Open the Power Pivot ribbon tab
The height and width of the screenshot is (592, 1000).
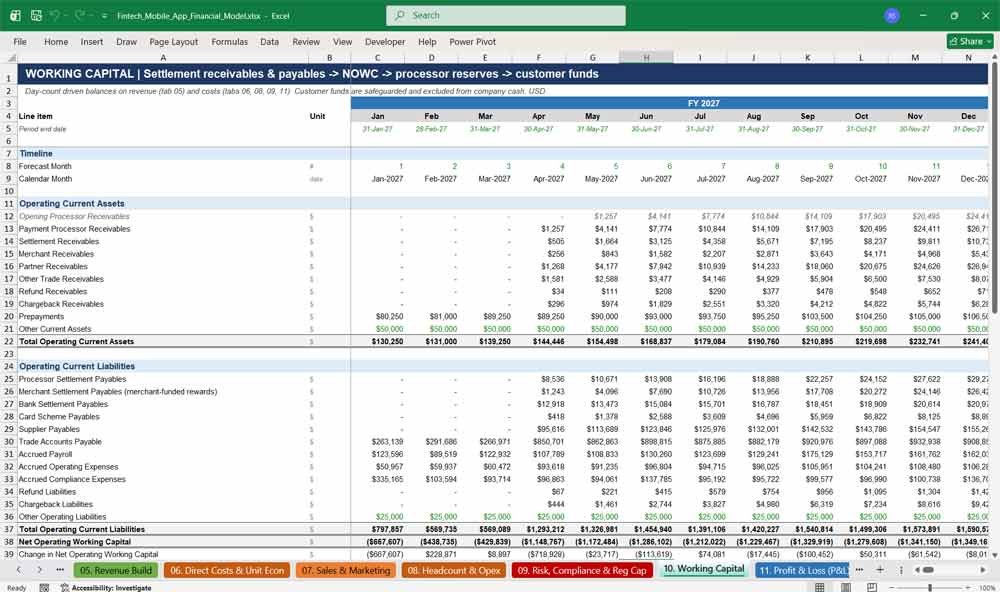[472, 41]
